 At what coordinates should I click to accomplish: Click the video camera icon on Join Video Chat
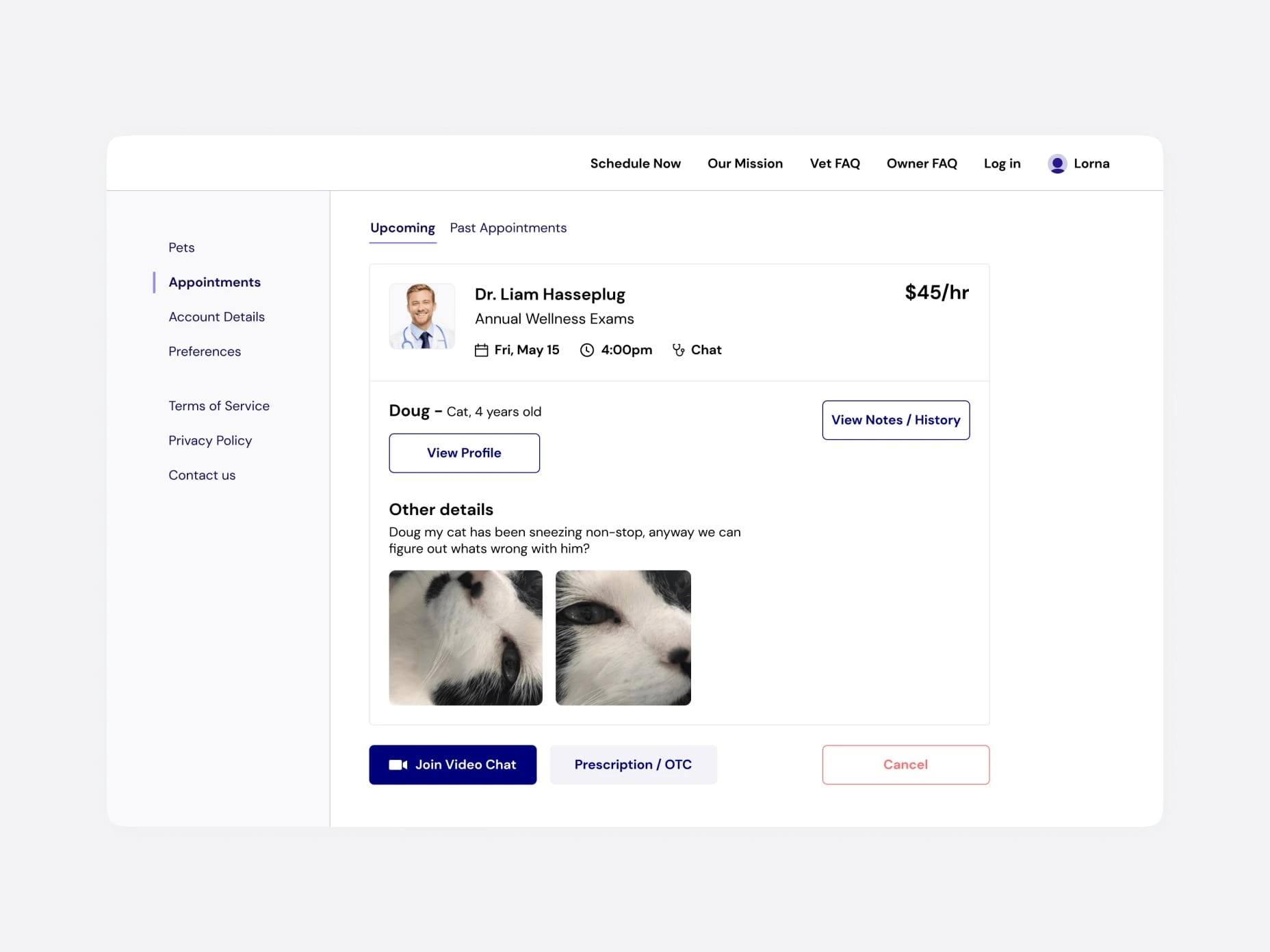coord(399,765)
